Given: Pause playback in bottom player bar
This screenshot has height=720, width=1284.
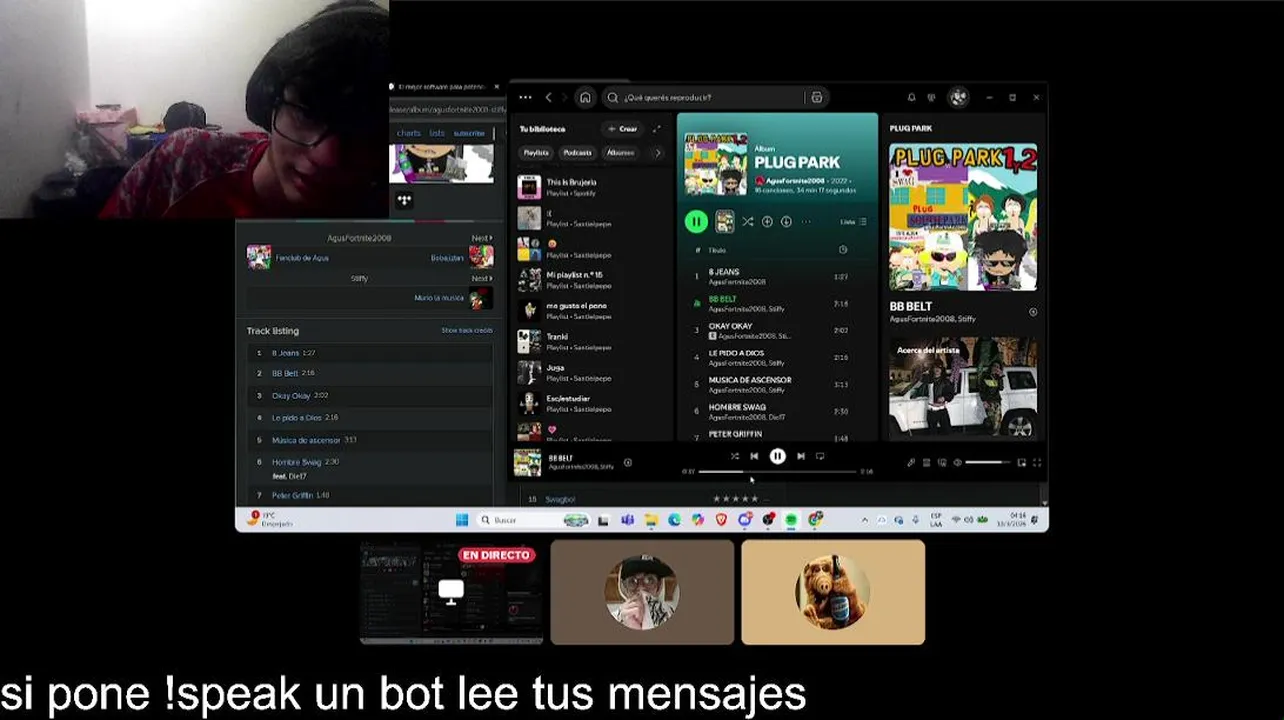Looking at the screenshot, I should point(777,456).
